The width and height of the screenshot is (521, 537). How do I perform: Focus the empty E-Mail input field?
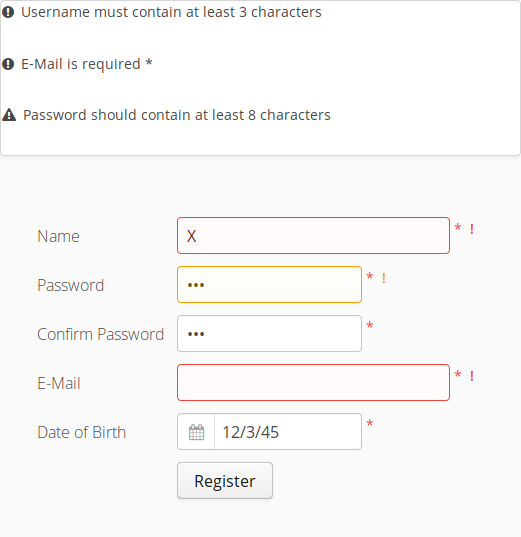coord(313,383)
